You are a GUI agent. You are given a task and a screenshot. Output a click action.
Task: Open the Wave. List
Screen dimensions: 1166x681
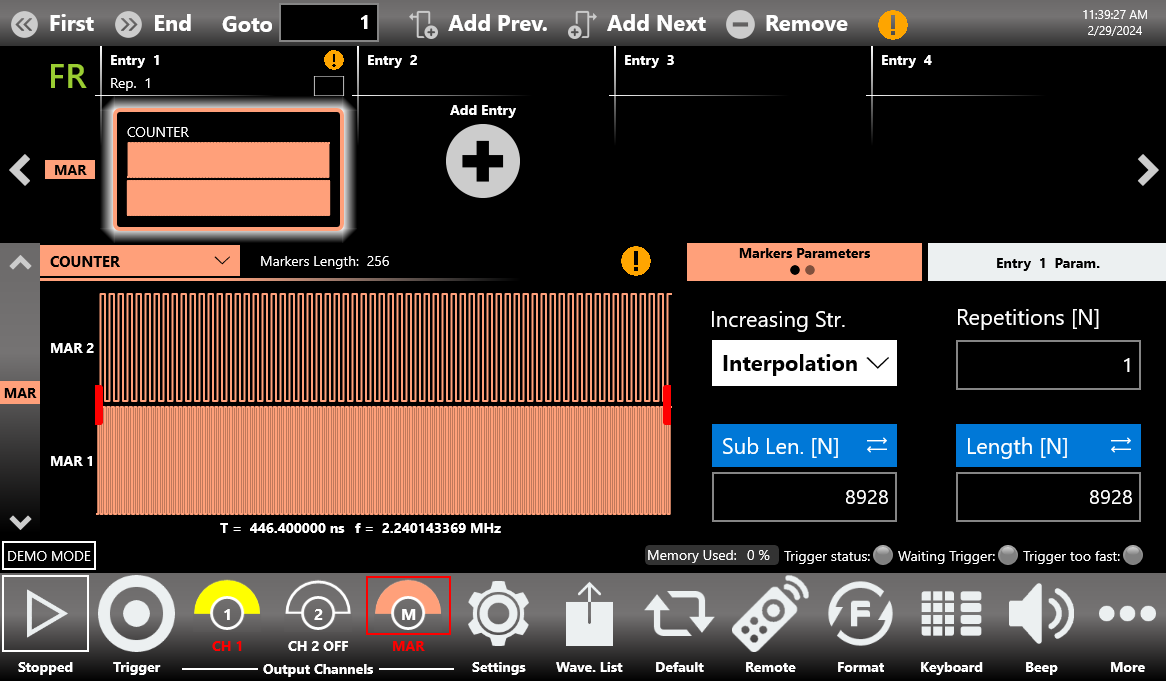(589, 614)
